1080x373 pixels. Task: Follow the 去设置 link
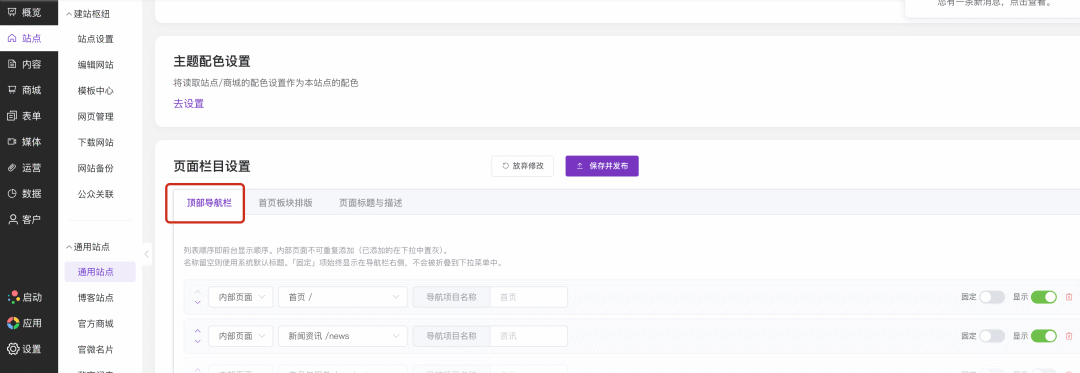tap(189, 104)
